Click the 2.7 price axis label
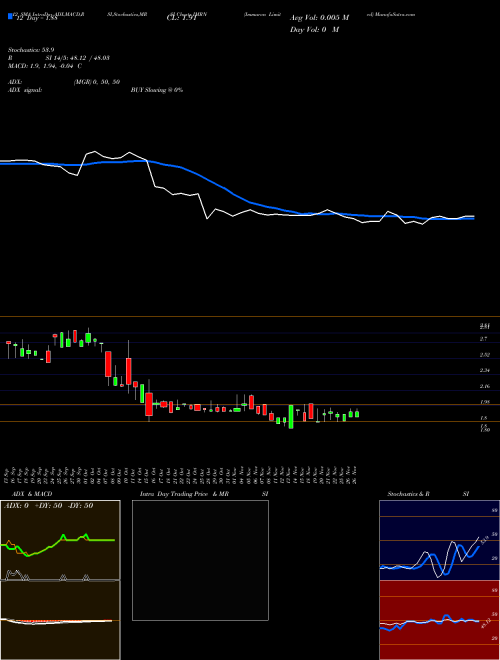The width and height of the screenshot is (500, 660). (484, 338)
